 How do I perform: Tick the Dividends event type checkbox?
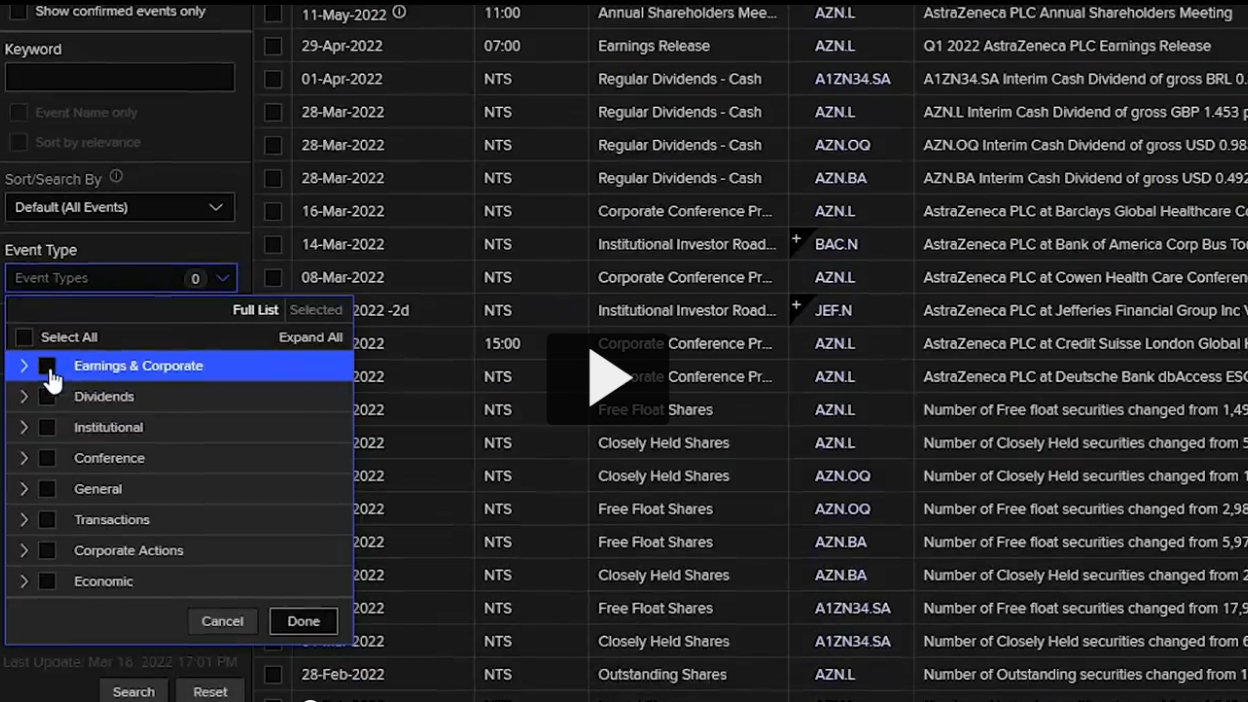tap(47, 397)
